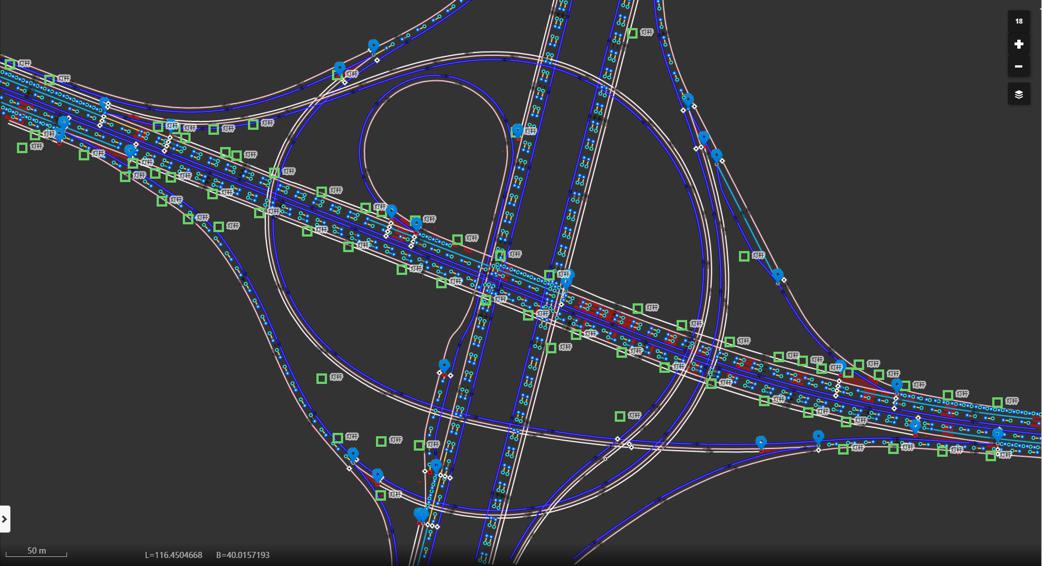Viewport: 1042px width, 566px height.
Task: Select the 灯杆 square in top-left corner
Action: coord(10,64)
